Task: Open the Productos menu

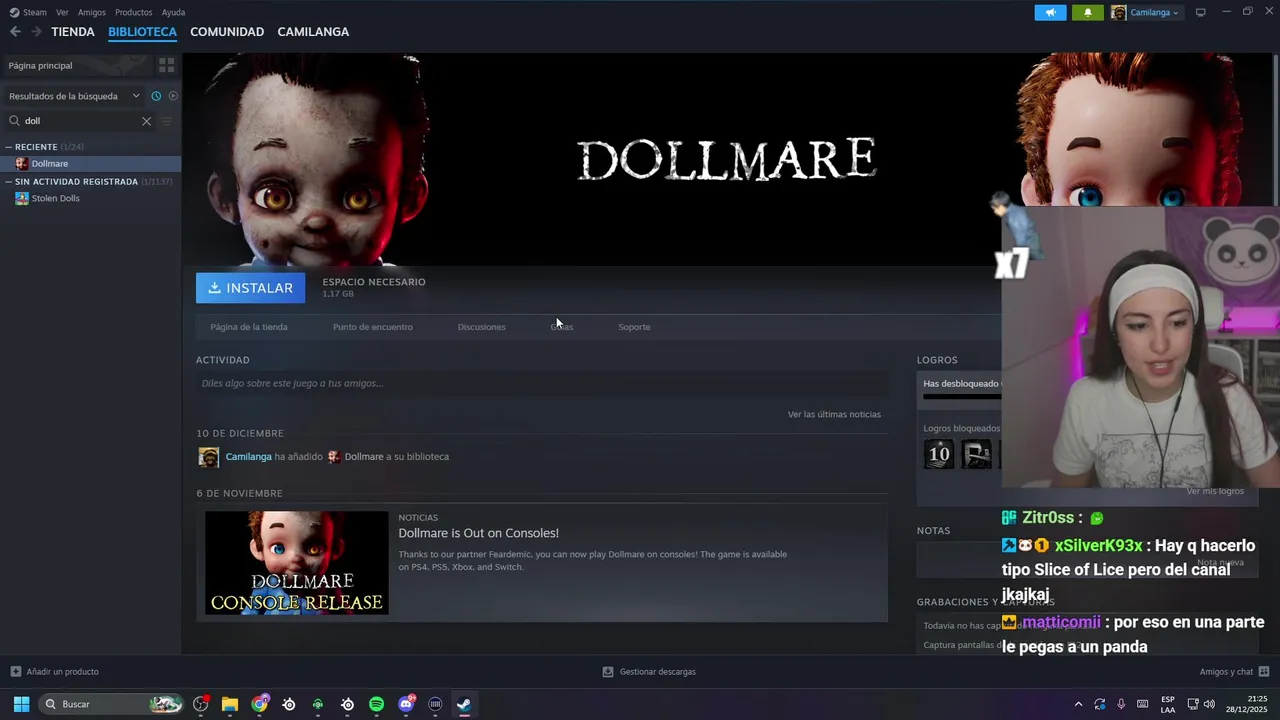Action: [134, 12]
